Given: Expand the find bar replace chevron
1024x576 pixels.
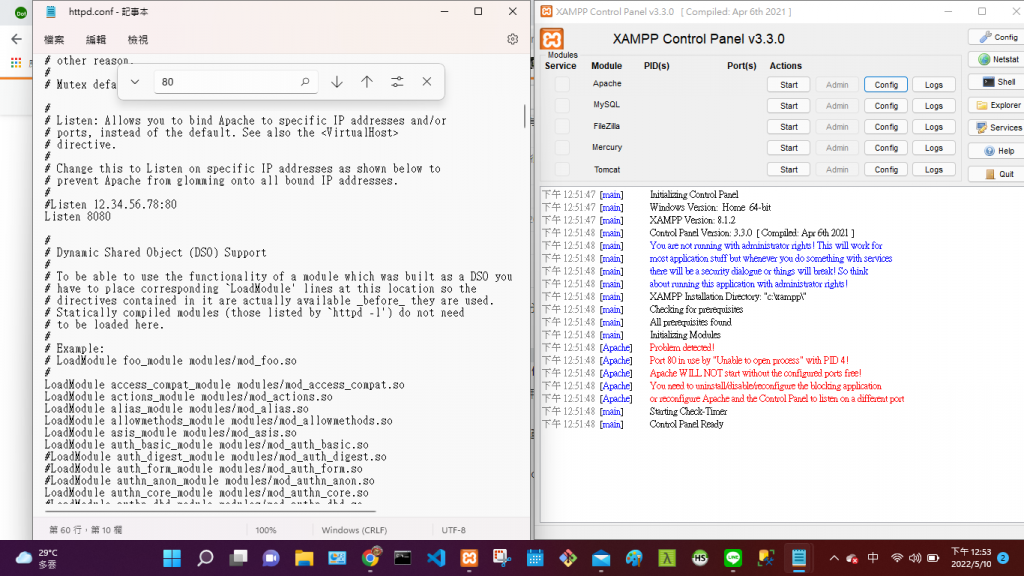Looking at the screenshot, I should (x=135, y=82).
